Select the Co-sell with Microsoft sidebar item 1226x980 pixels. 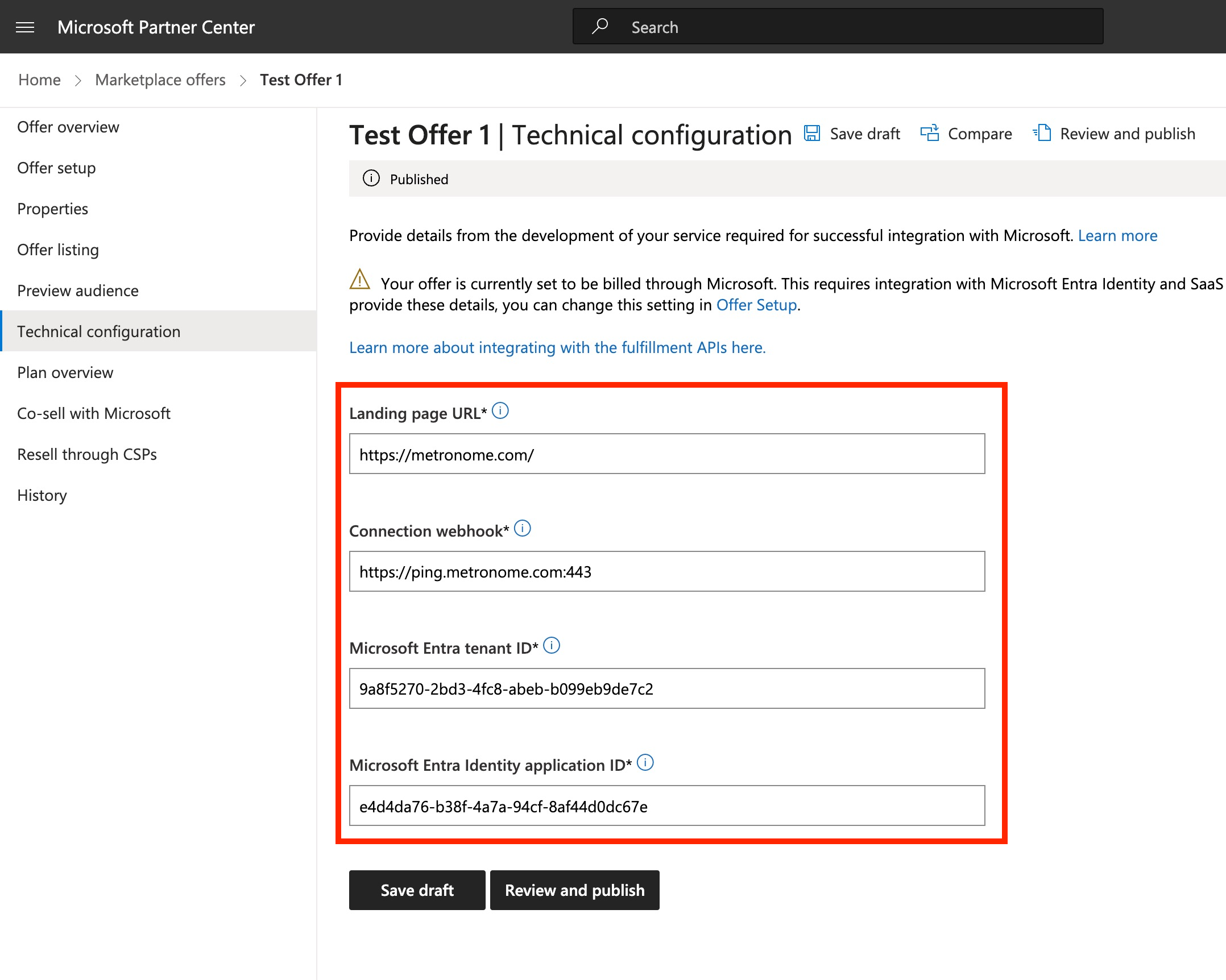(94, 412)
